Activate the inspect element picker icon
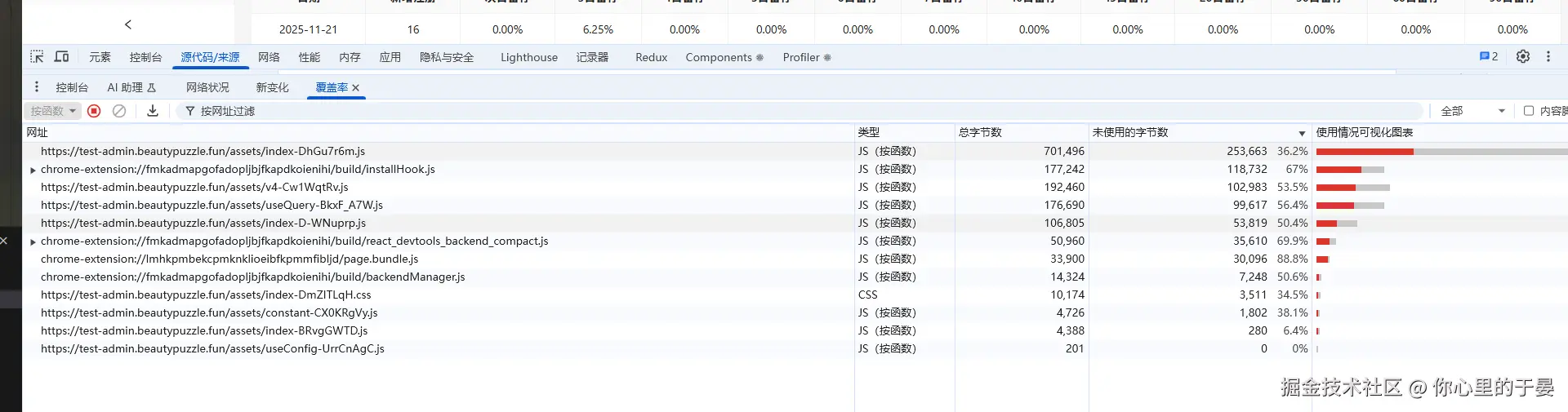This screenshot has width=1568, height=412. coord(37,57)
